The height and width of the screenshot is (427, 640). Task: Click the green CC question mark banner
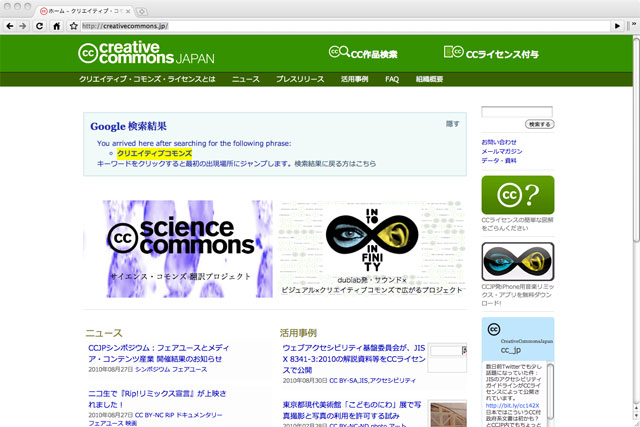pyautogui.click(x=518, y=195)
